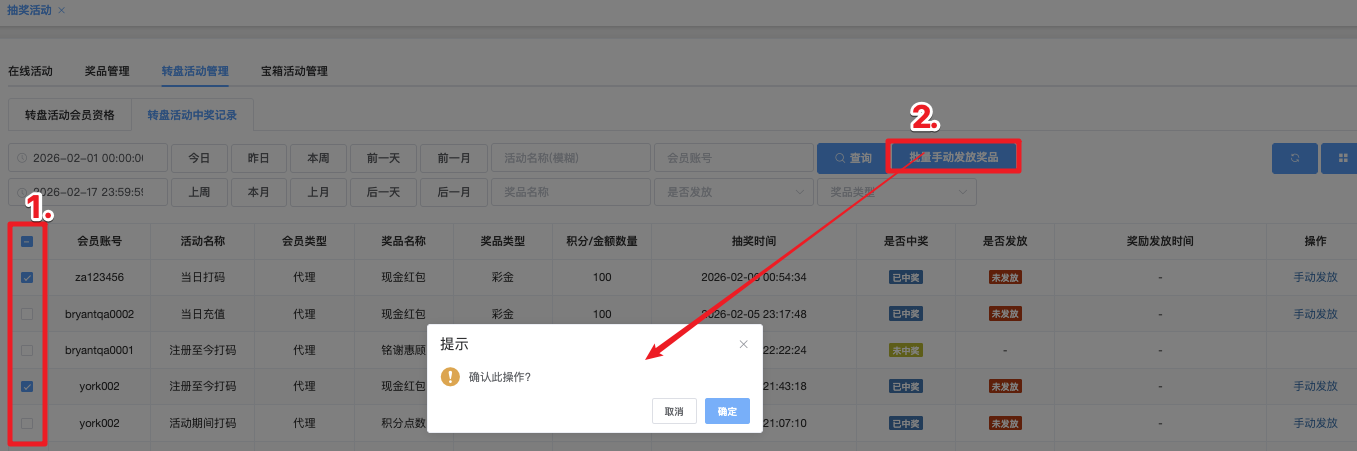Image resolution: width=1357 pixels, height=451 pixels.
Task: Click the 批量手动发放奖品 button
Action: click(954, 158)
